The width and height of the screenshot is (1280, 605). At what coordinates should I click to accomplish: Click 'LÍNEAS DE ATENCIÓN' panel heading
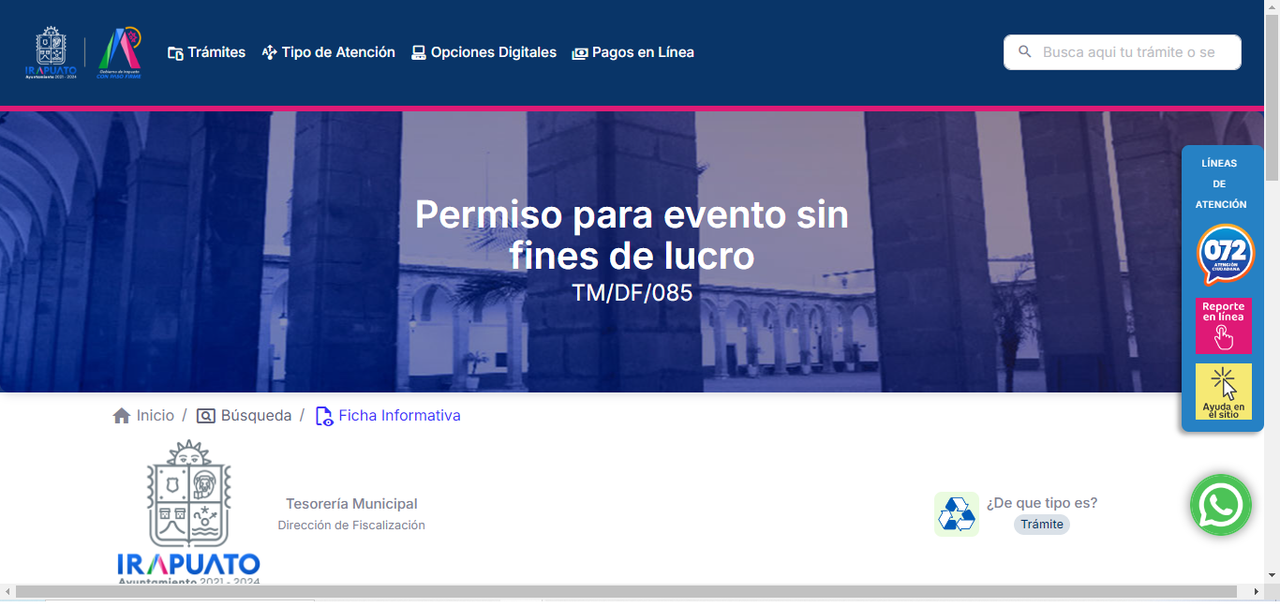[x=1220, y=183]
